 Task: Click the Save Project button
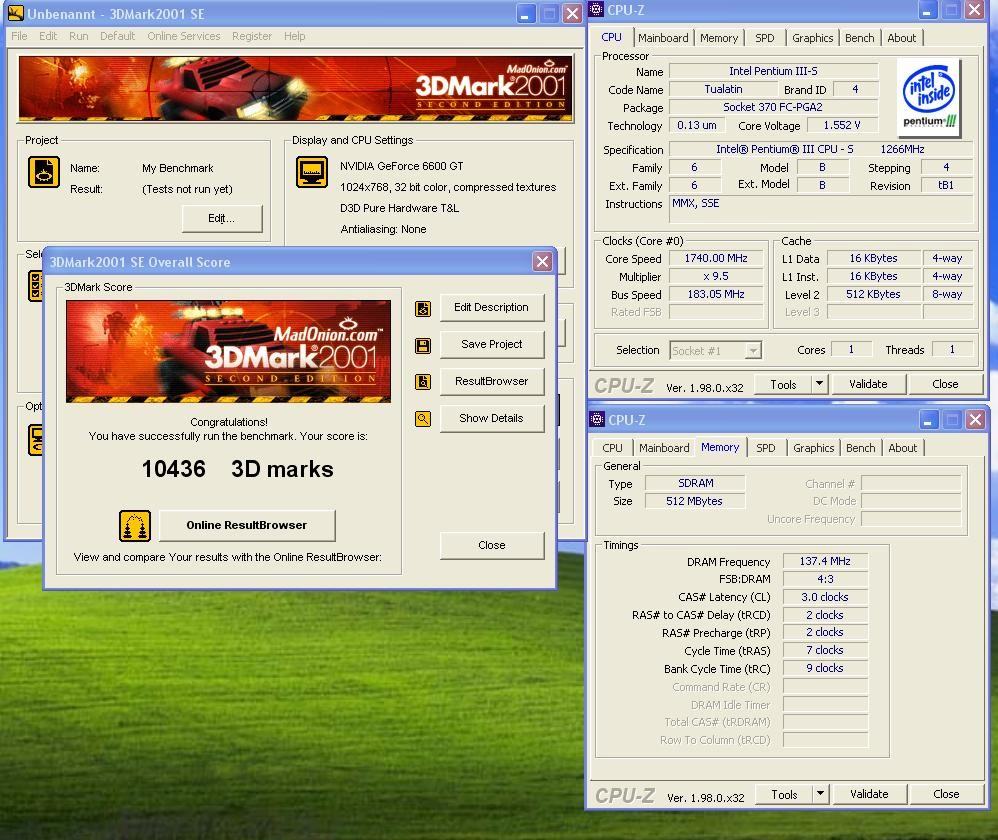(x=492, y=344)
